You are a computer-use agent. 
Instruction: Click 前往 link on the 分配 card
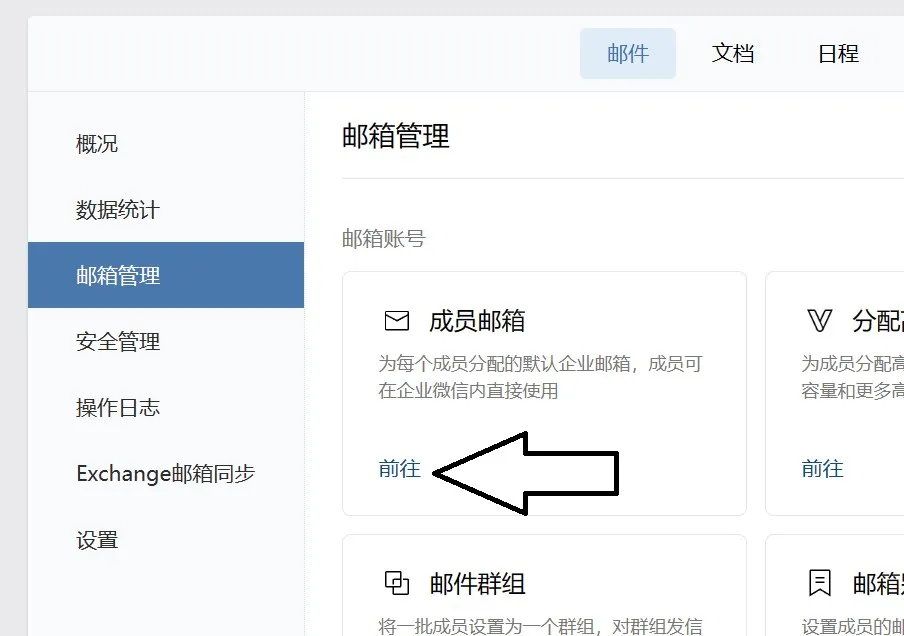point(823,469)
